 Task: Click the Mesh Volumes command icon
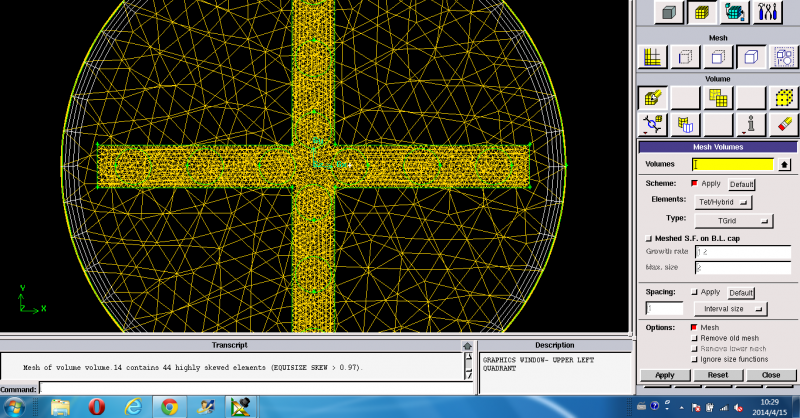653,98
